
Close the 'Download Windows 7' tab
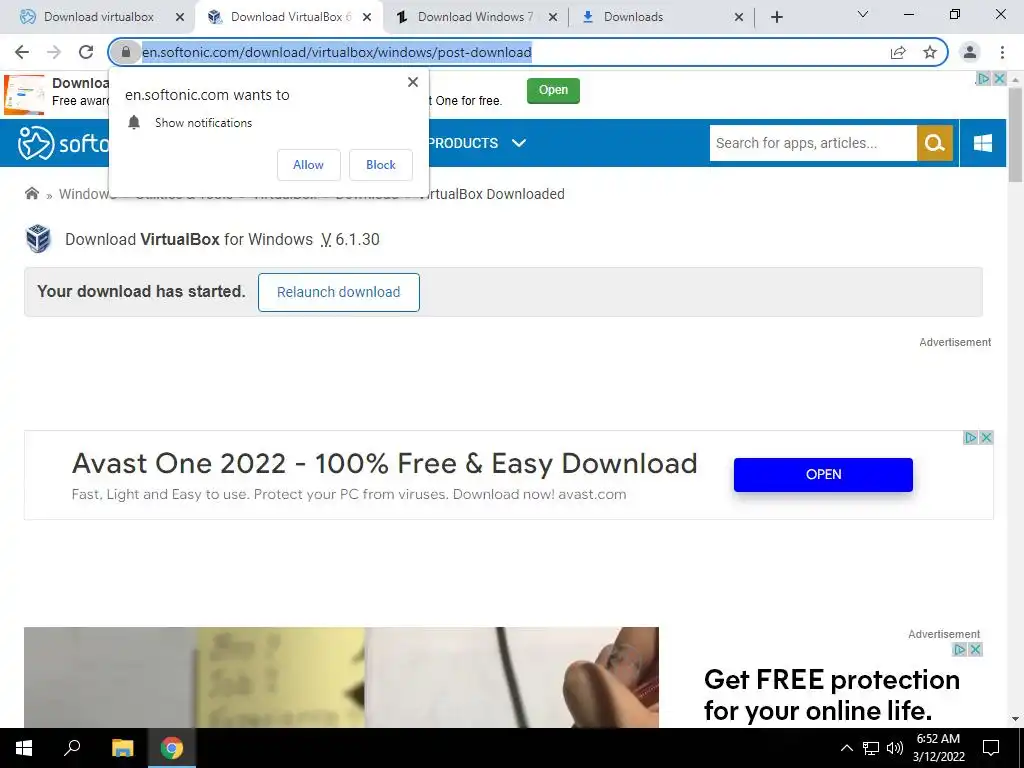[552, 18]
